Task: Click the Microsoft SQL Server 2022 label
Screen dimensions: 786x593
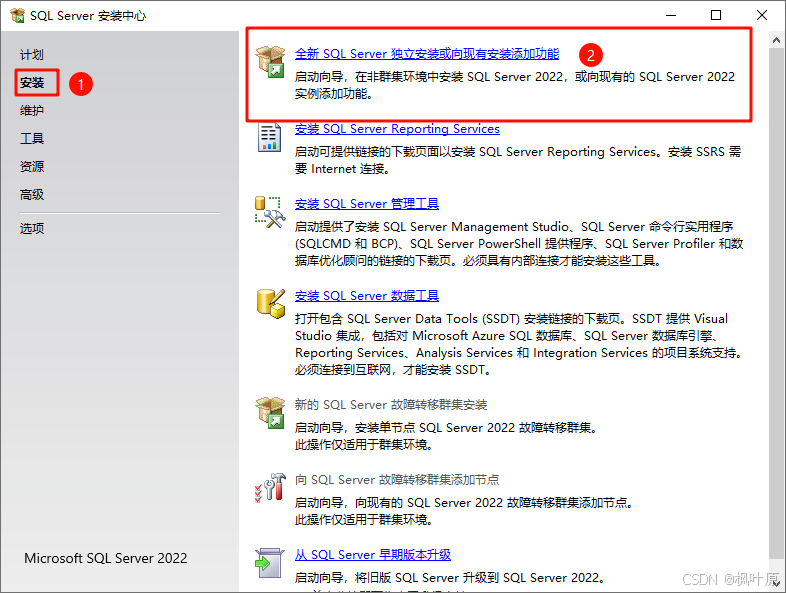Action: click(x=106, y=558)
